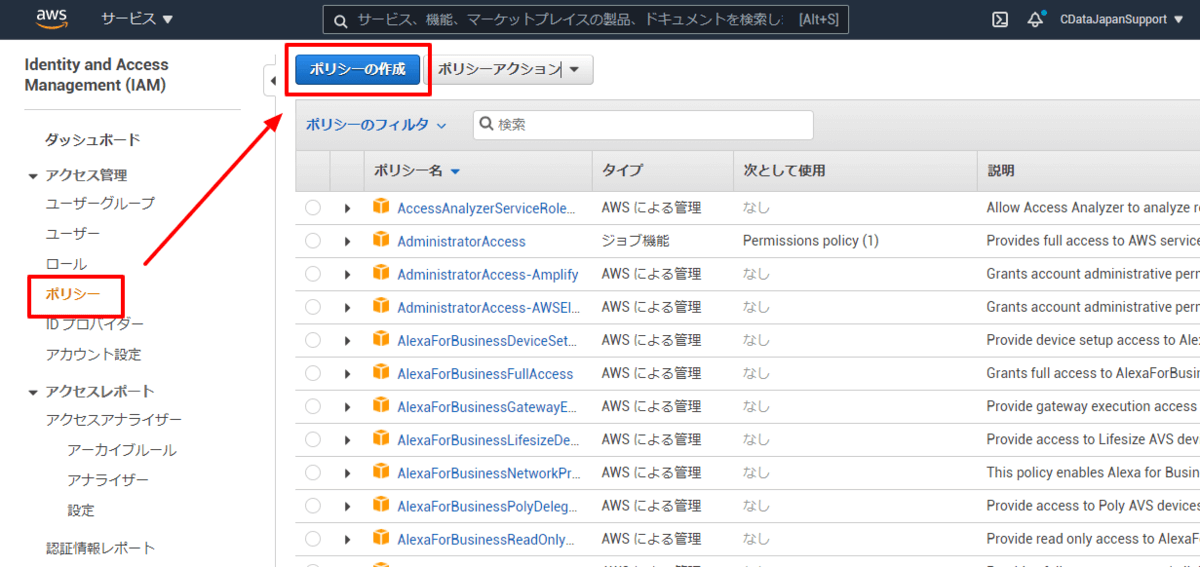1200x567 pixels.
Task: Sort by the タイプ column header
Action: (622, 171)
